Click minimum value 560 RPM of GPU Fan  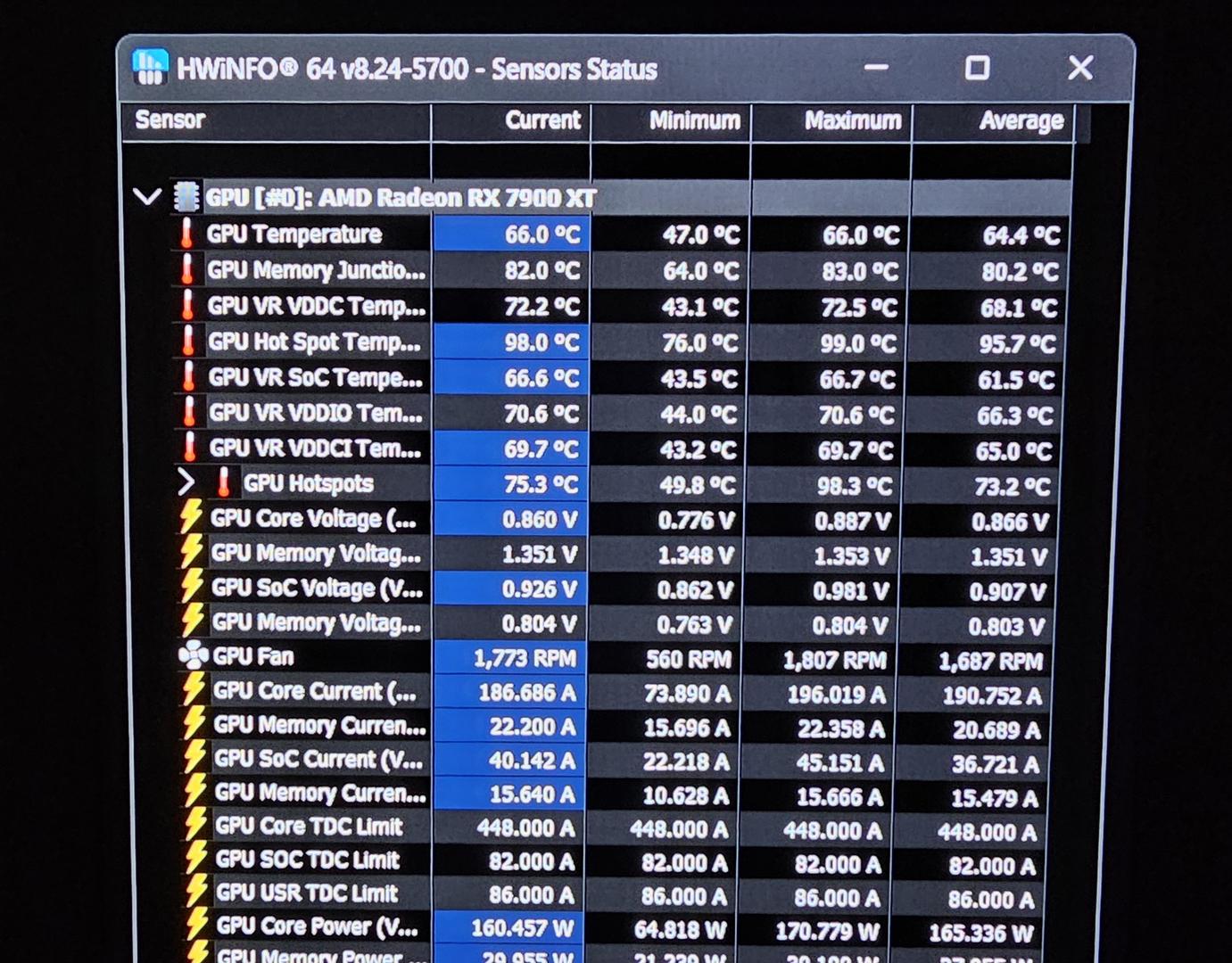(x=689, y=659)
